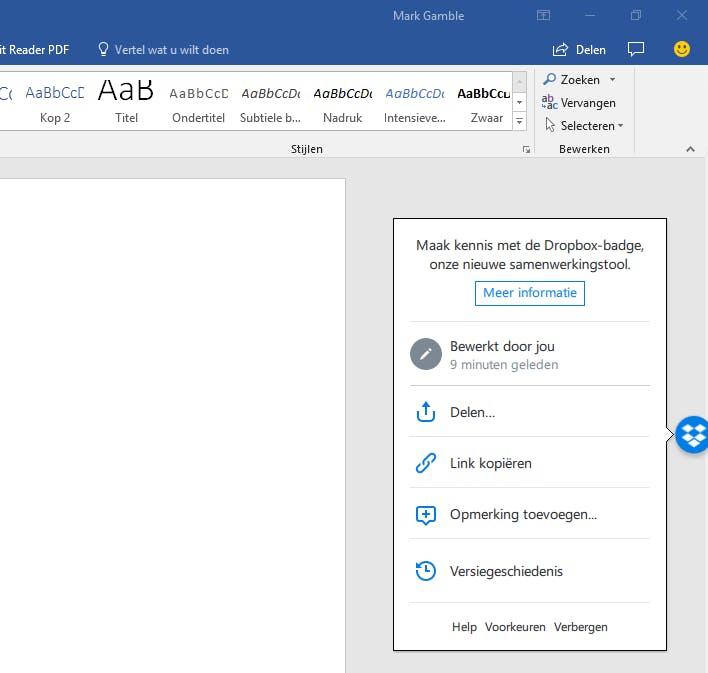
Task: Expand the styles gallery more arrow
Action: tap(519, 121)
